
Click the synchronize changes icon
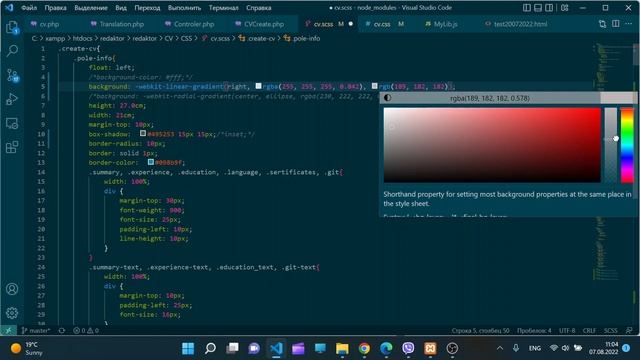(62, 331)
